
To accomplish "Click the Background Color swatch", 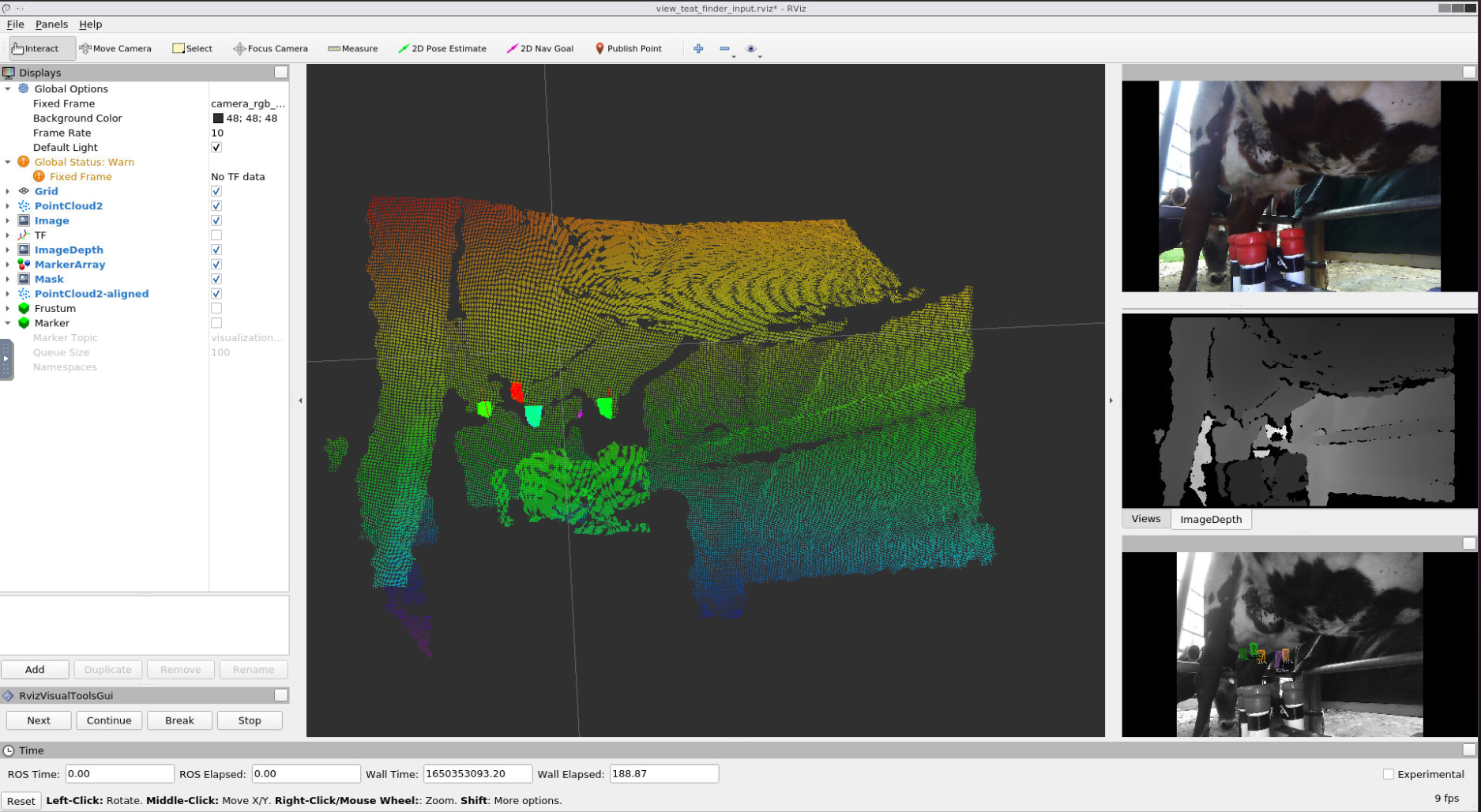I will (218, 118).
